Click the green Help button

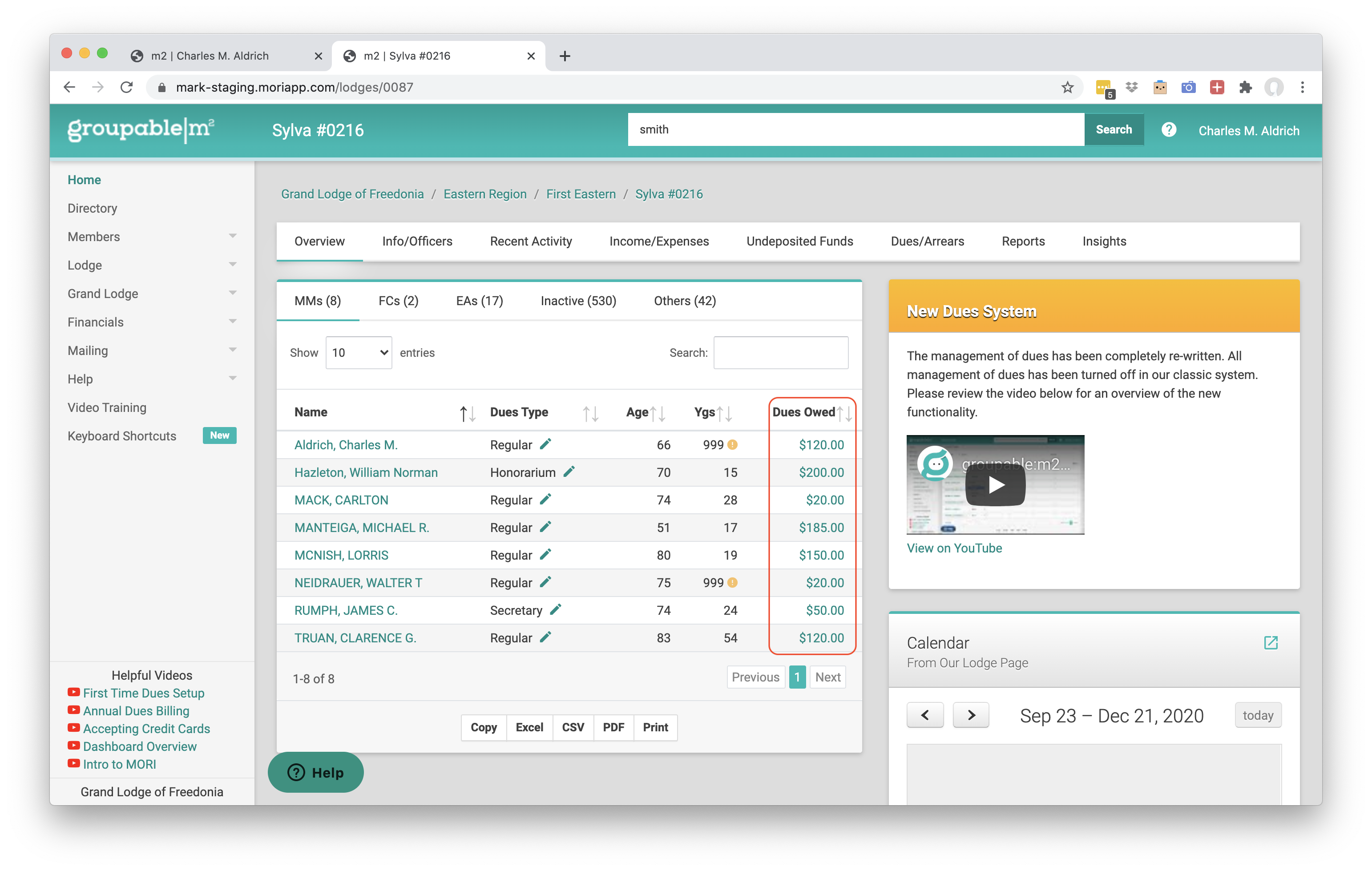click(316, 772)
